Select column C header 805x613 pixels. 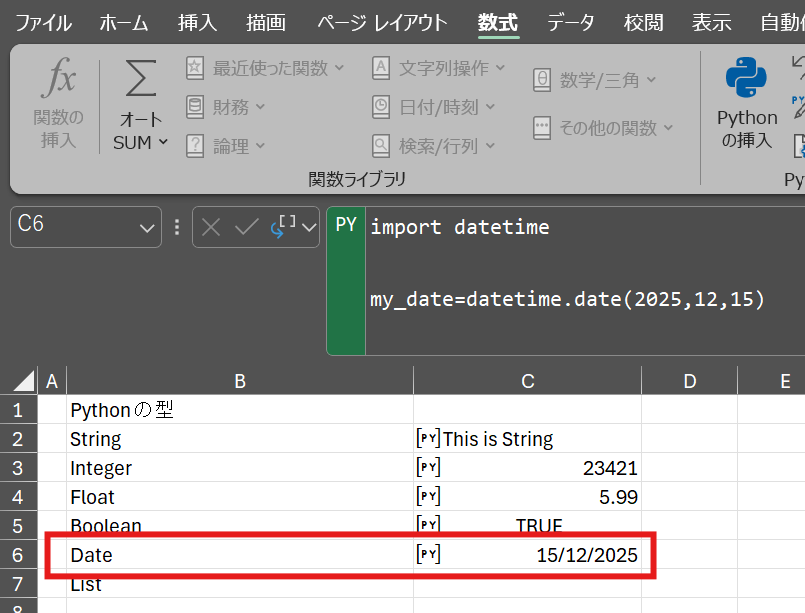pyautogui.click(x=528, y=381)
